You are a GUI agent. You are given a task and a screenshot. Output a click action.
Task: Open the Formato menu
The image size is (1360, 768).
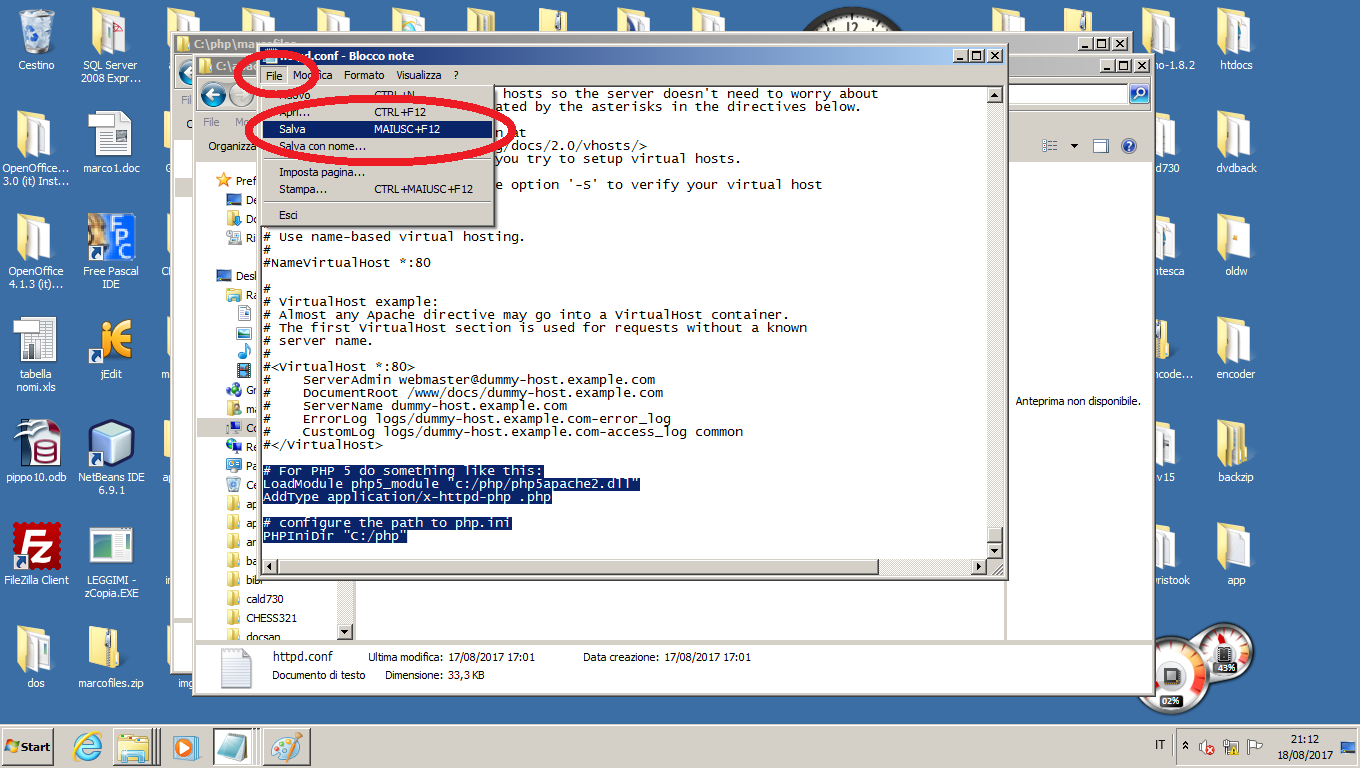coord(364,75)
